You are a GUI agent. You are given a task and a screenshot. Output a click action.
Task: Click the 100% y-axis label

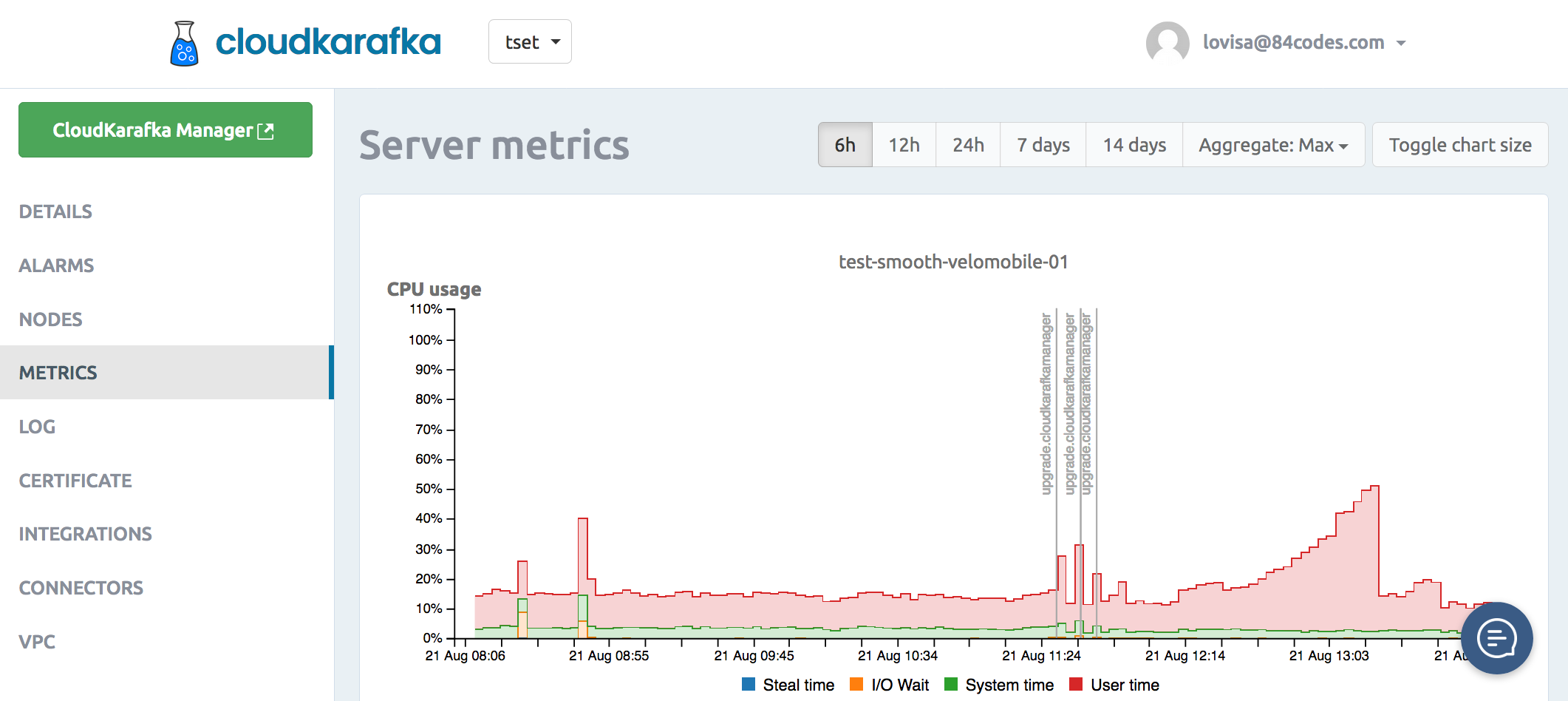point(425,340)
